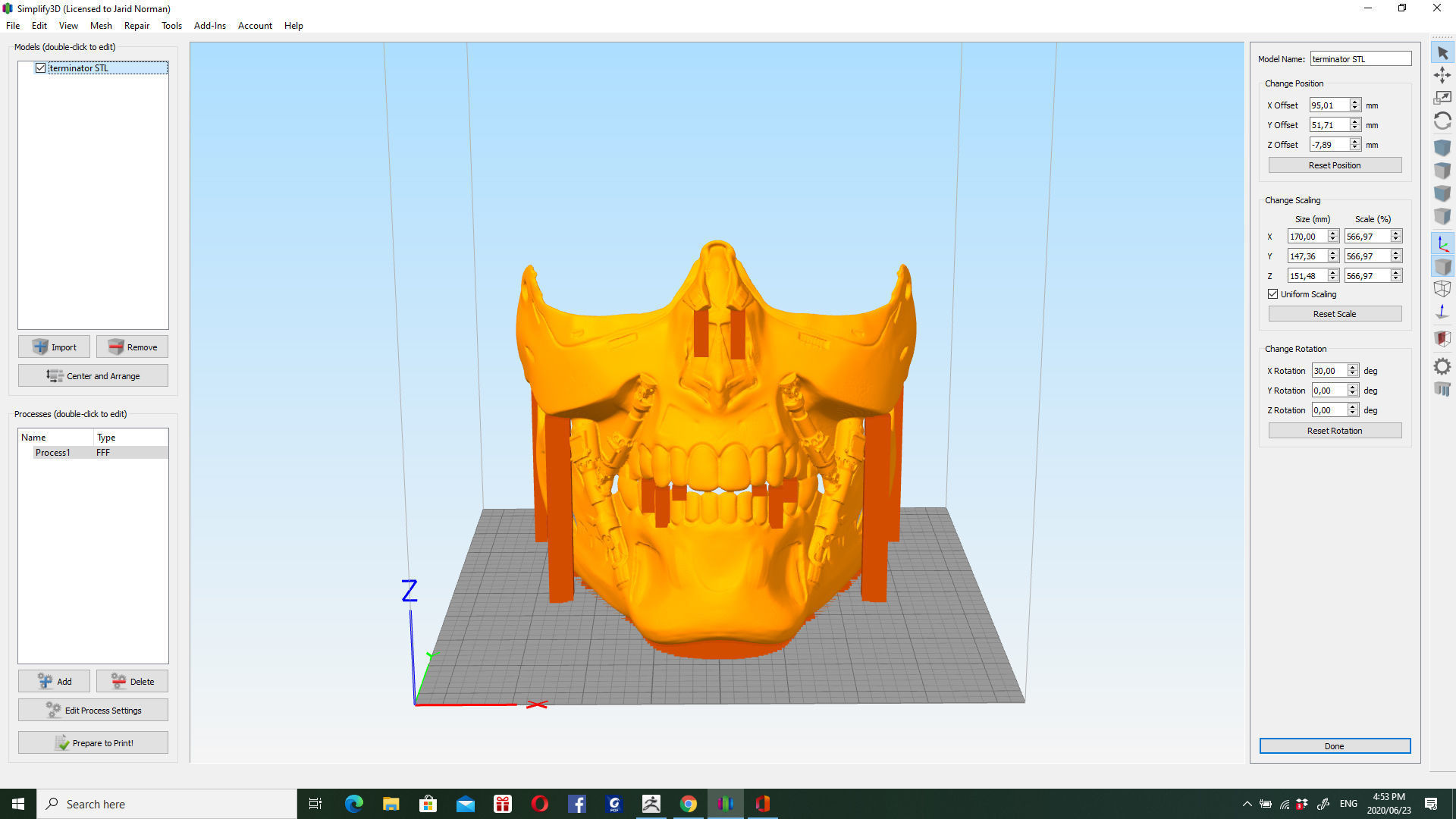
Task: Click the Add process button
Action: (54, 682)
